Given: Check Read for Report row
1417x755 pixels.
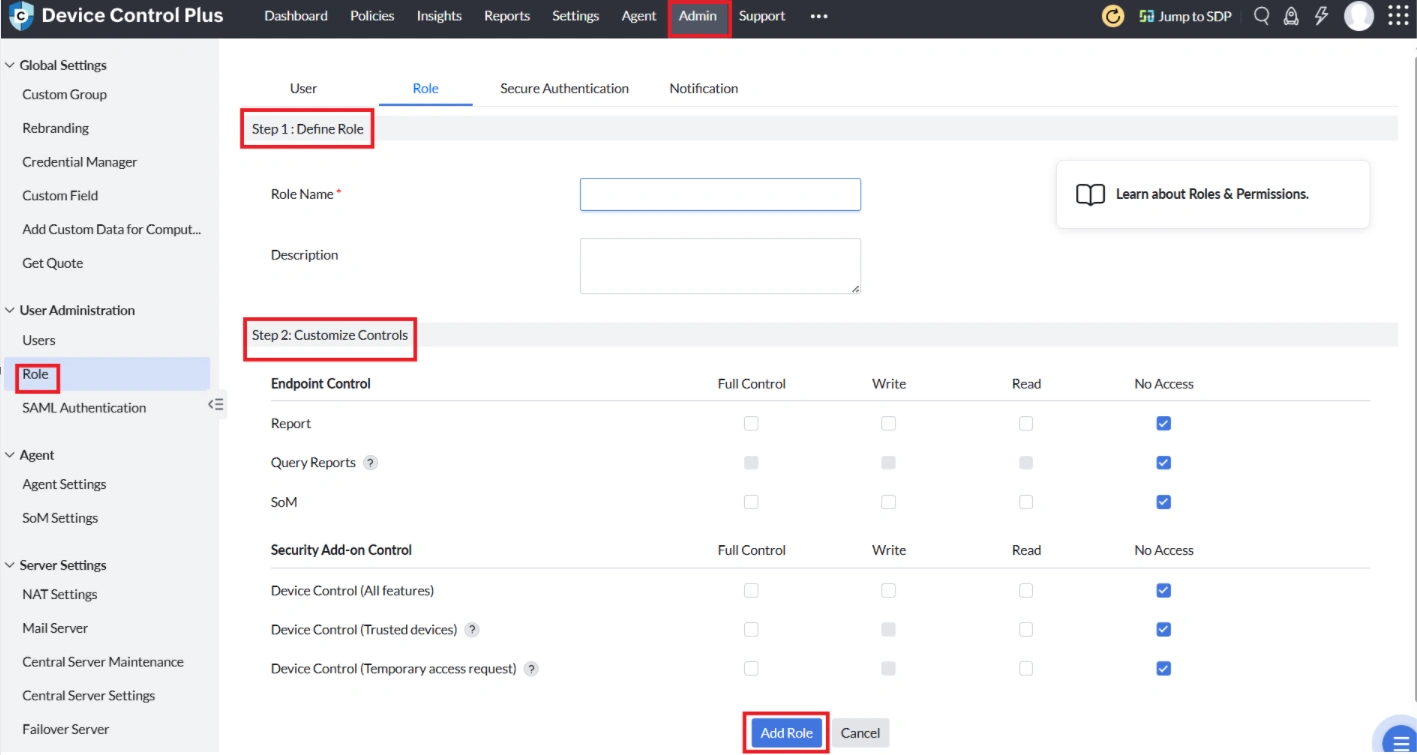Looking at the screenshot, I should coord(1026,424).
